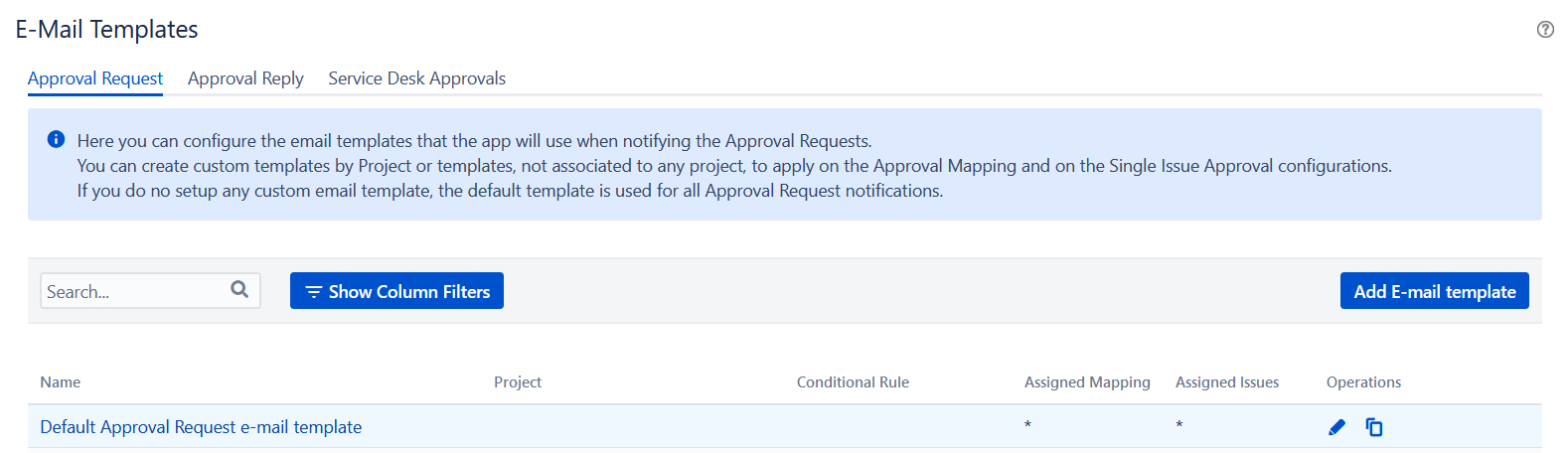
Task: Sort by the Name column header
Action: point(61,382)
